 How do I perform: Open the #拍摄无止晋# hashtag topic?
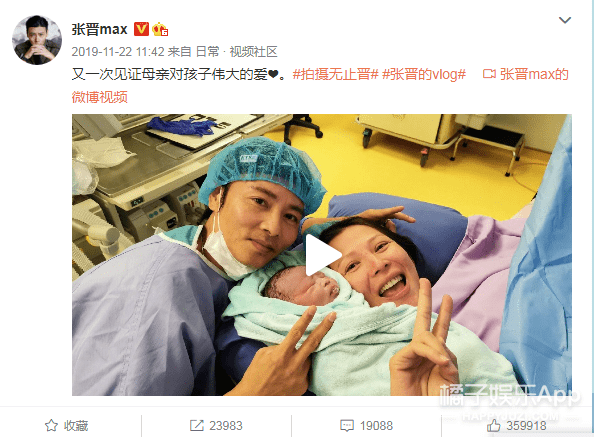[335, 74]
